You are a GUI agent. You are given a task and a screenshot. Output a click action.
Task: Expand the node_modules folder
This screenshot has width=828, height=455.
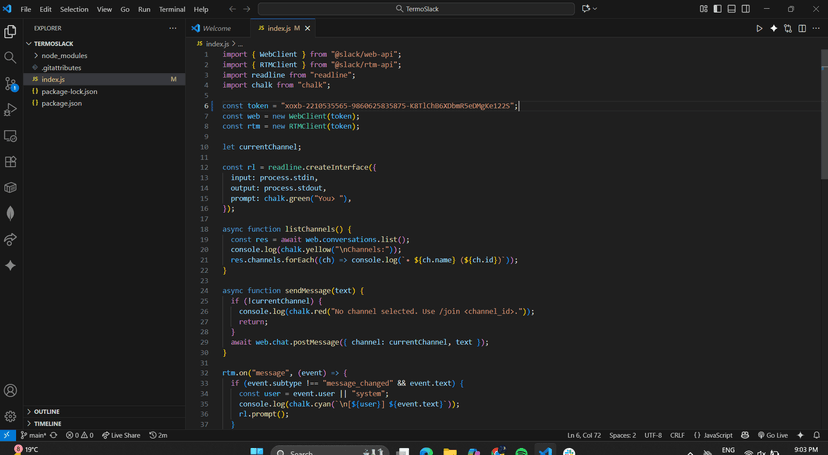pos(63,56)
